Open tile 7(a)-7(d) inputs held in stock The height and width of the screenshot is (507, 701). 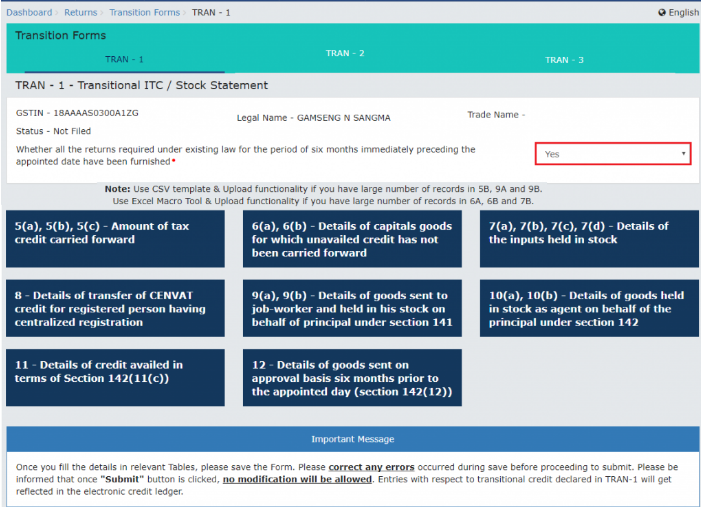(588, 239)
